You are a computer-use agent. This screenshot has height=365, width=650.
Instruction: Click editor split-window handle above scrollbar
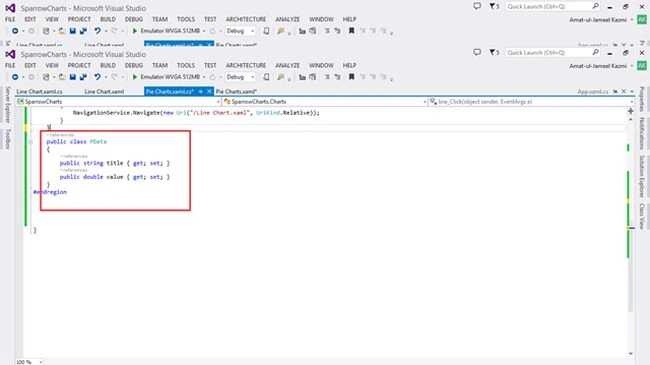631,111
